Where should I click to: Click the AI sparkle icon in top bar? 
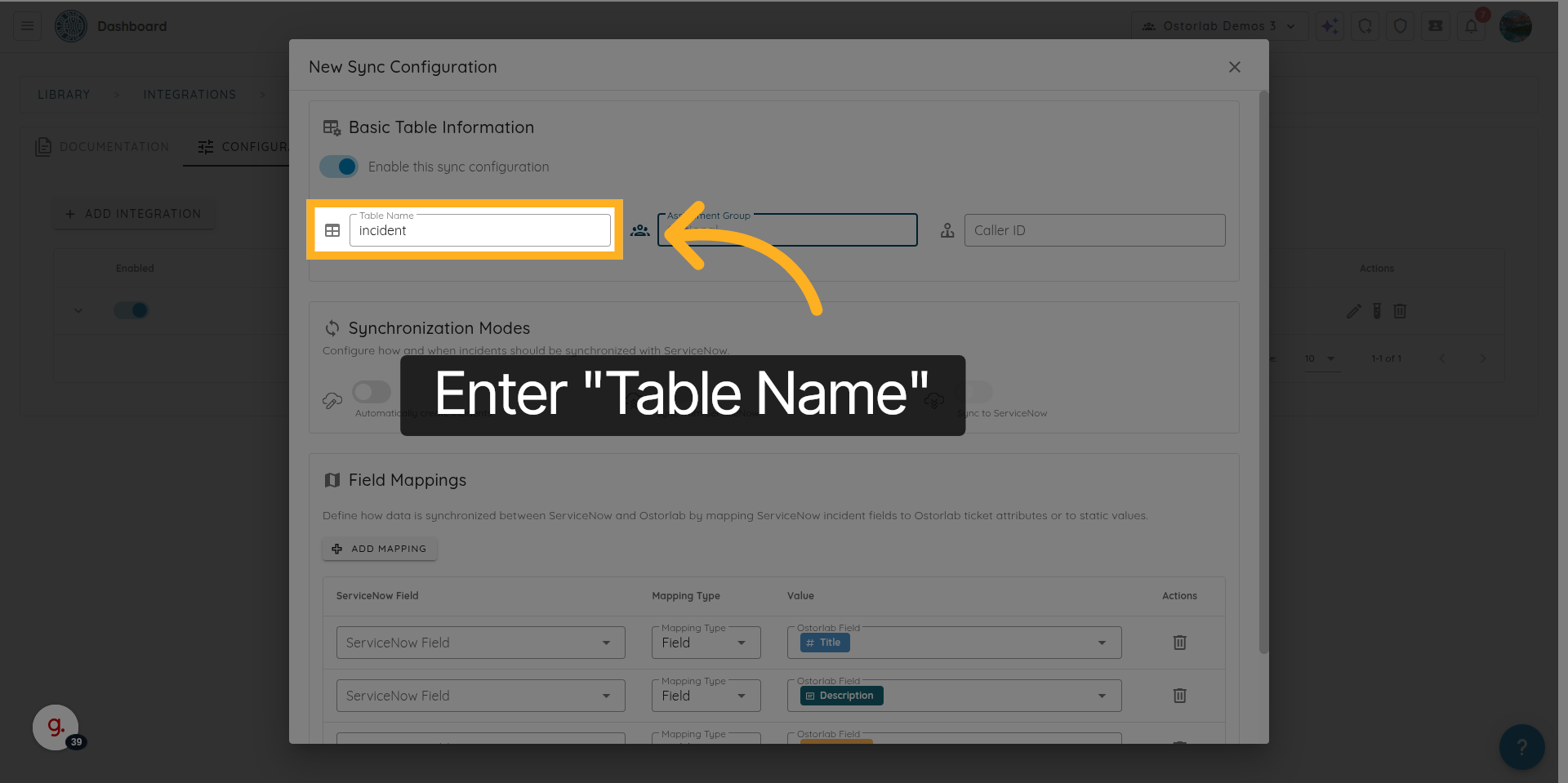1330,26
